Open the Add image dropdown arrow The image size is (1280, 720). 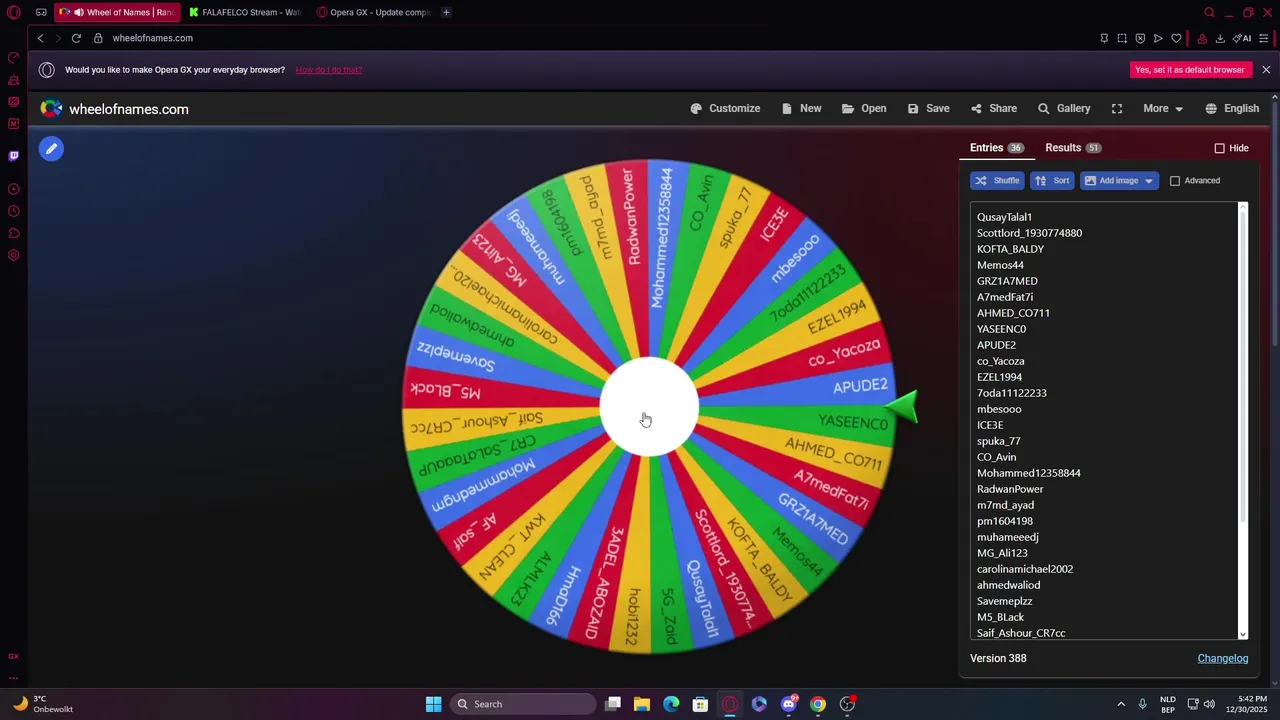(1148, 181)
